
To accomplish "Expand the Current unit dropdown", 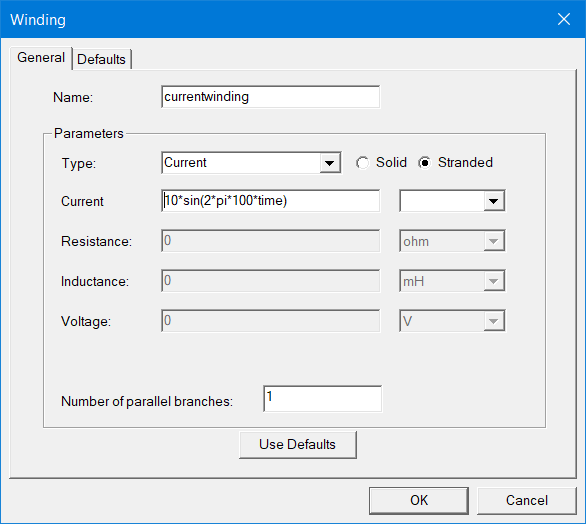I will point(452,201).
